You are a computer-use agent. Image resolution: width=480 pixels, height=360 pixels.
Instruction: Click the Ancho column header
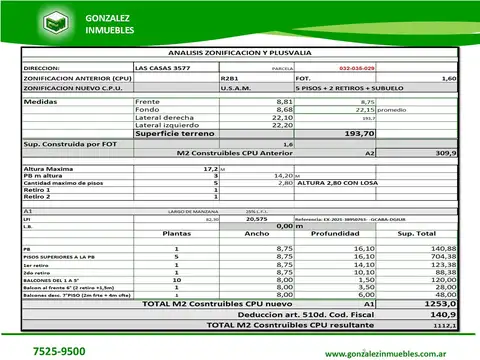(257, 234)
